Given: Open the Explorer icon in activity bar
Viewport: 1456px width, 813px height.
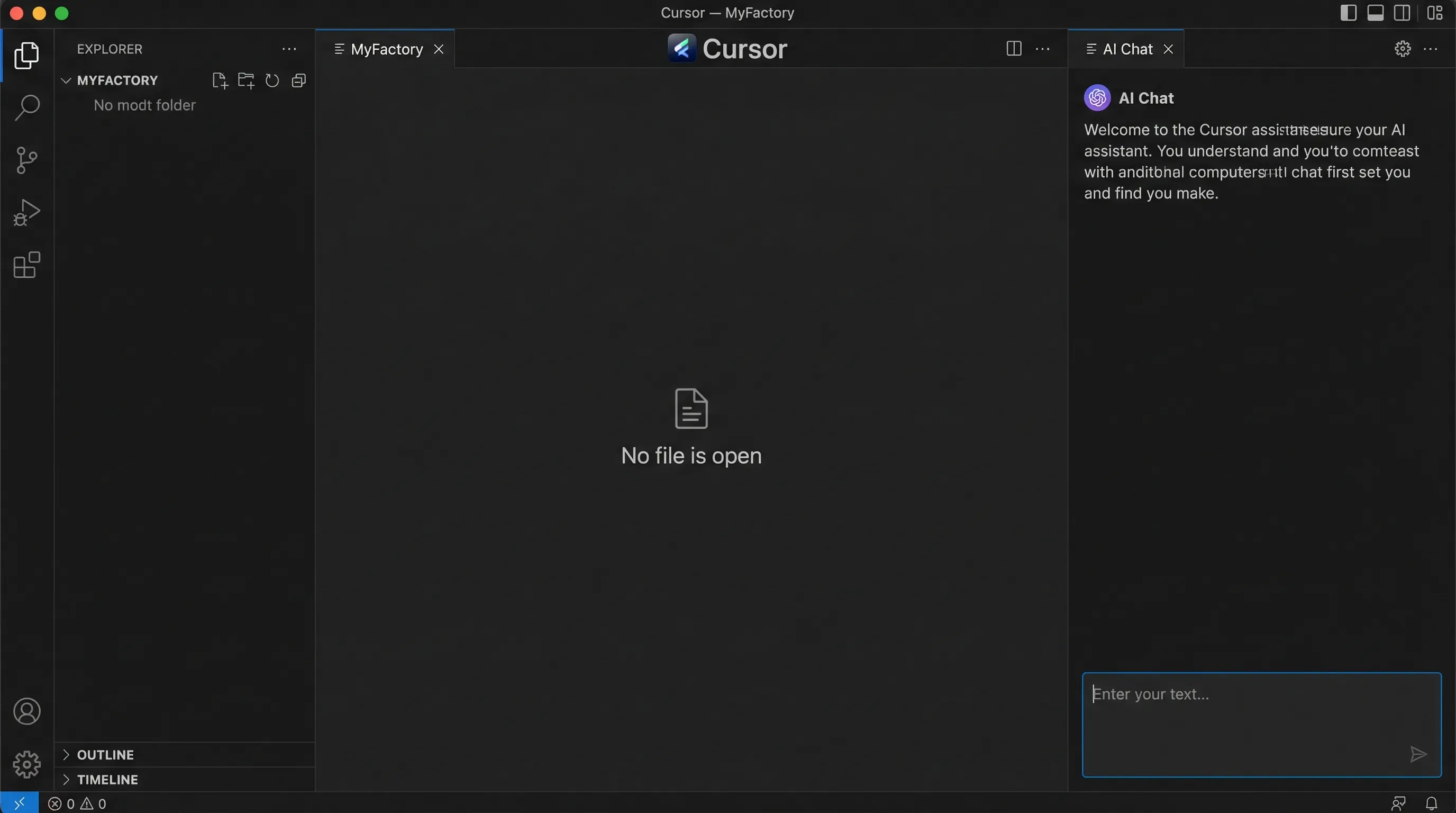Looking at the screenshot, I should click(x=26, y=55).
